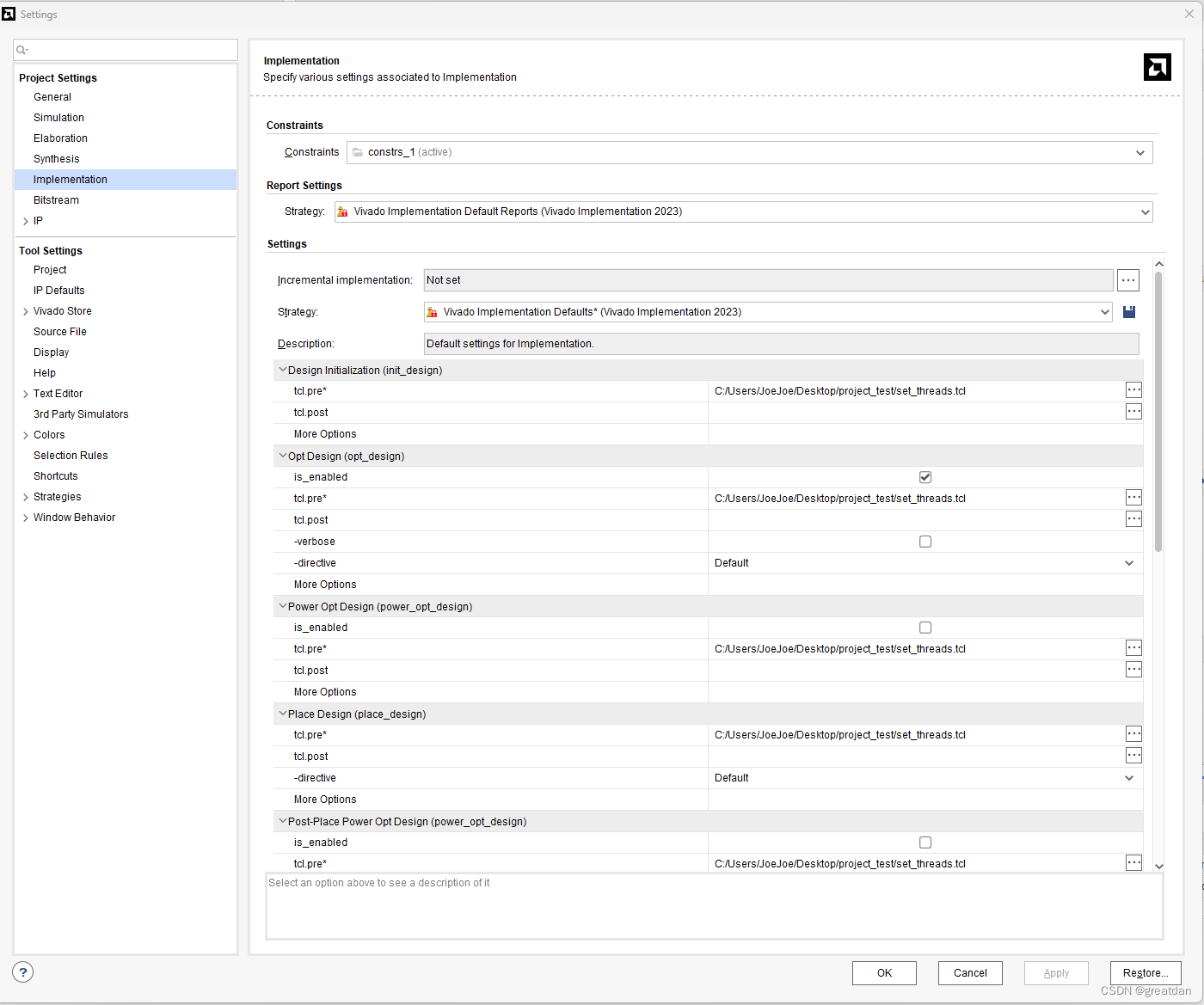Close the Settings dialog window
The height and width of the screenshot is (1005, 1204).
(x=1189, y=14)
